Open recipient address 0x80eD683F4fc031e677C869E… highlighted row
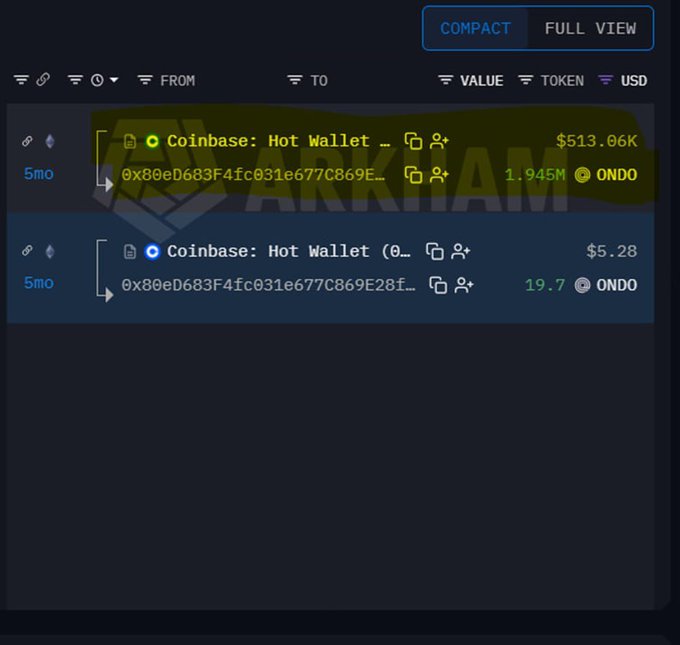Viewport: 680px width, 645px height. click(253, 175)
